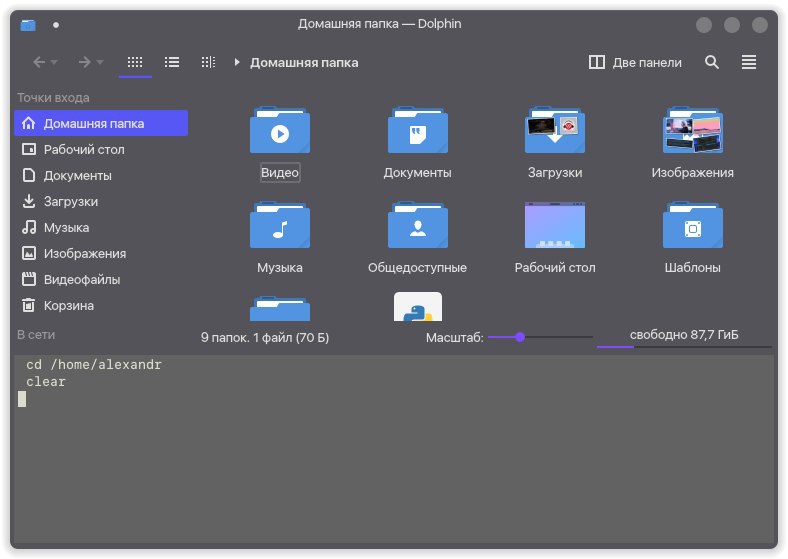Expand the breadcrumb path arrow
The image size is (788, 559).
point(237,62)
